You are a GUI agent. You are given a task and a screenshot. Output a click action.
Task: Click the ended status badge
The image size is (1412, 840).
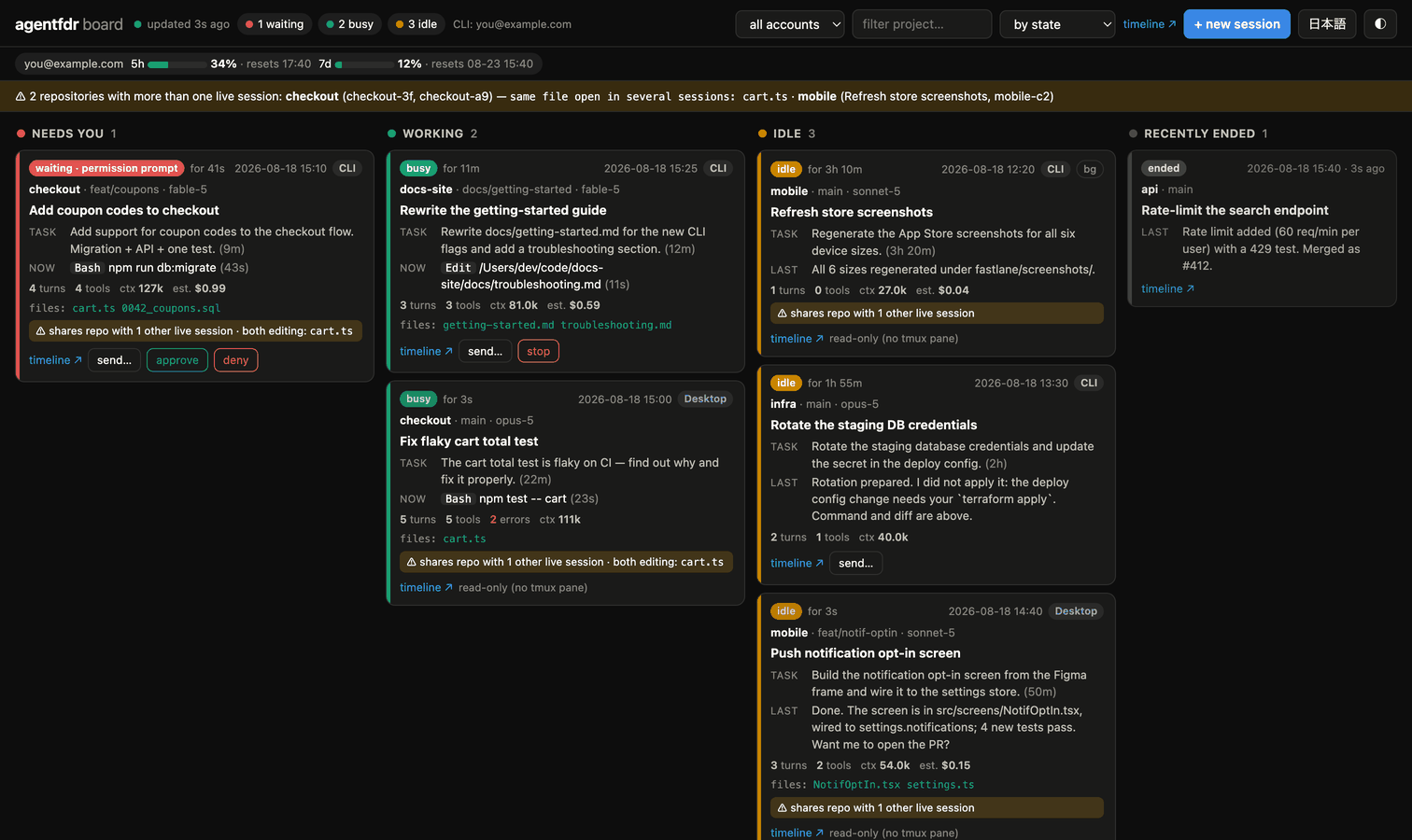[x=1164, y=168]
